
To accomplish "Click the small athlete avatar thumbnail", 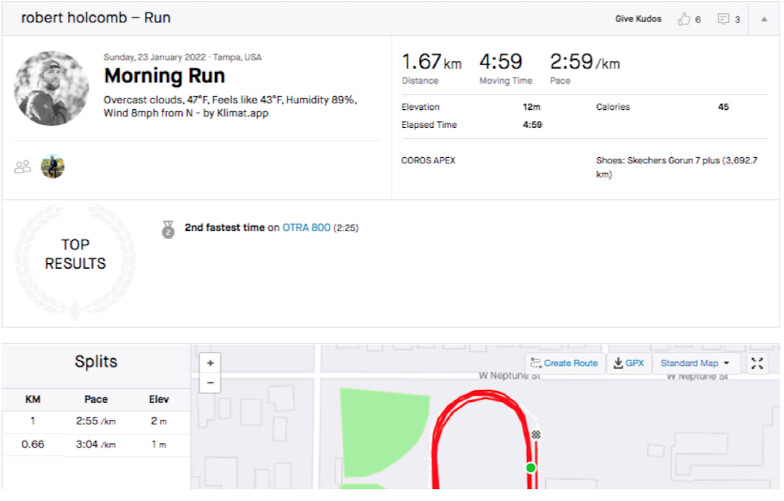I will (x=53, y=167).
